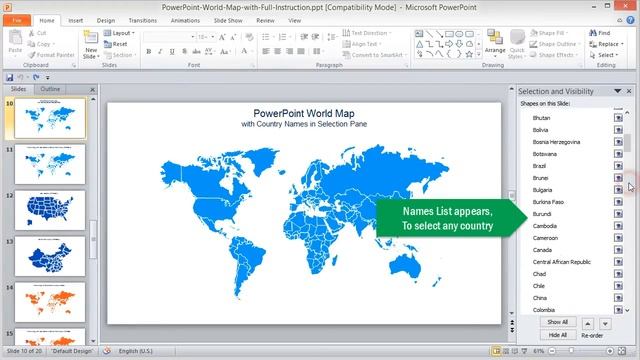Screen dimensions: 640x360
Task: Apply Bold formatting
Action: pyautogui.click(x=149, y=51)
